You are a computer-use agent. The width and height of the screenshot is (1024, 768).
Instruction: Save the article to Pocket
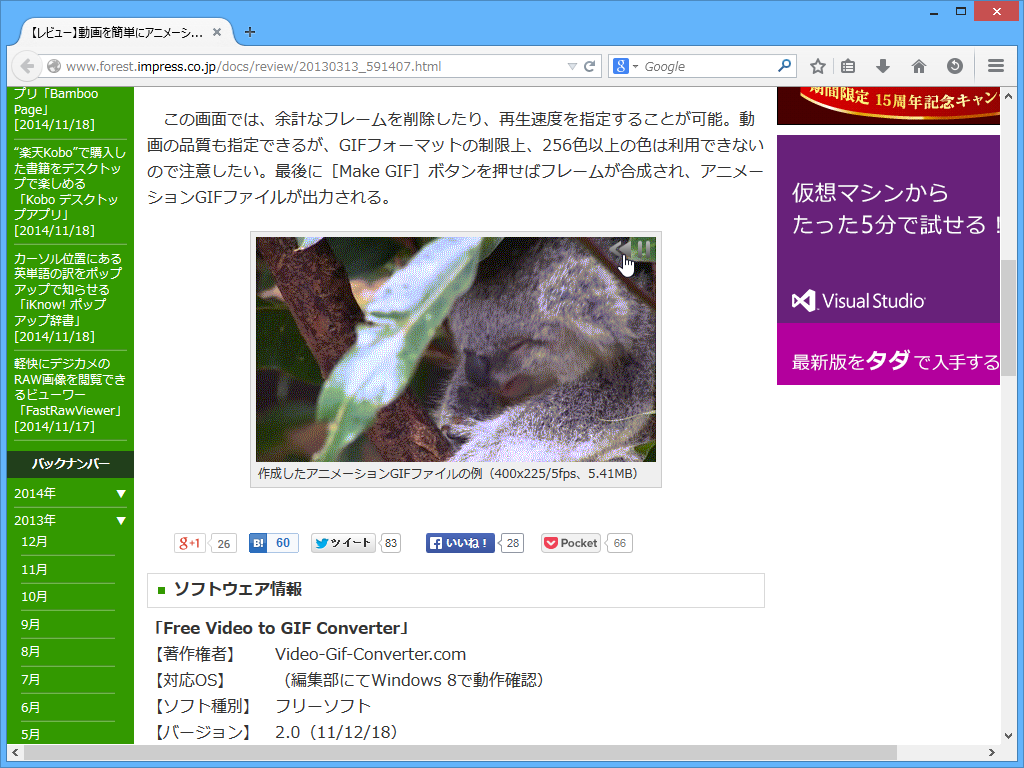point(569,543)
